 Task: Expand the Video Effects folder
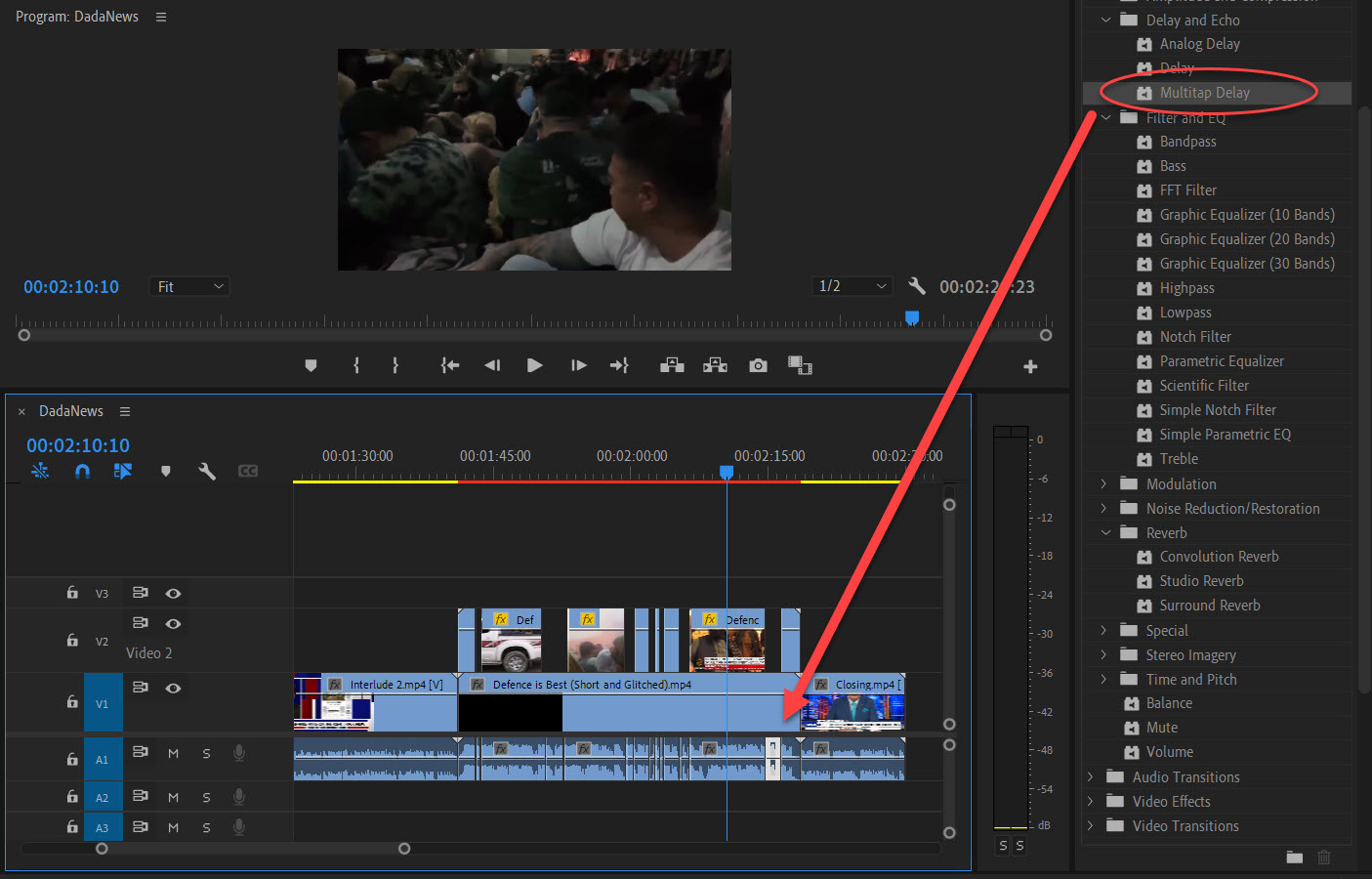[1091, 801]
